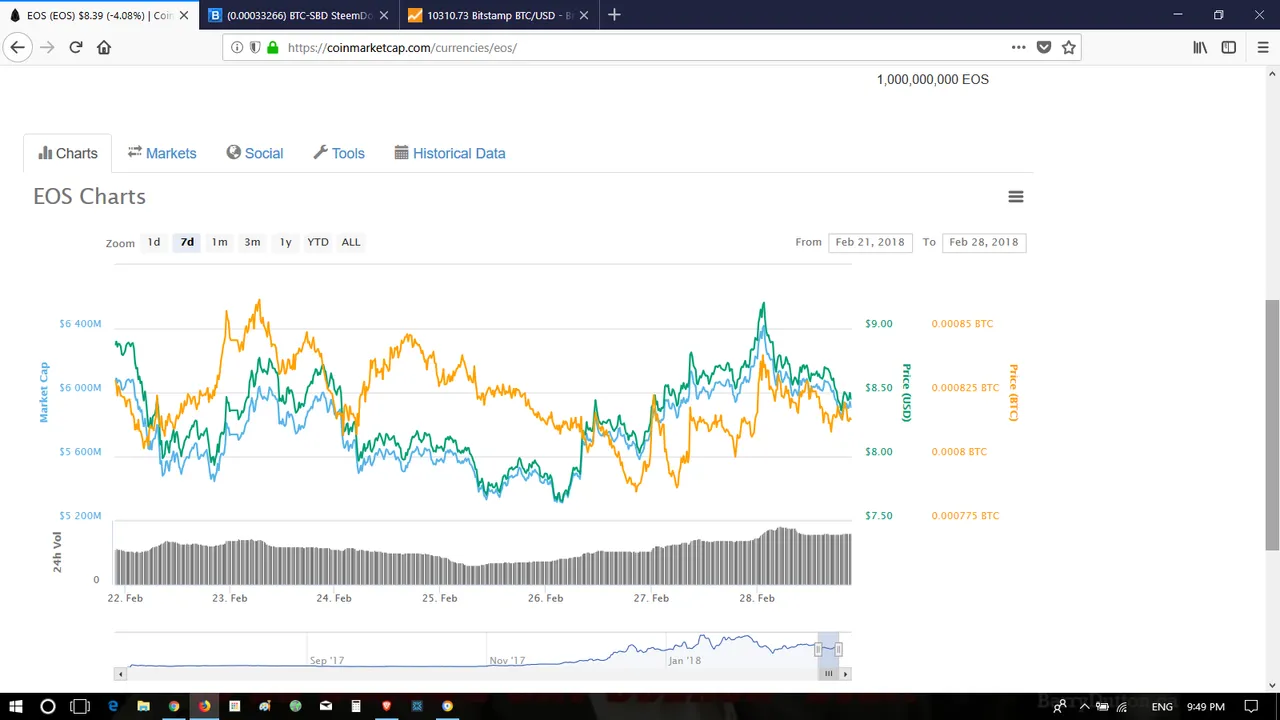This screenshot has width=1280, height=720.
Task: Show hidden system tray icons
Action: tap(1084, 706)
